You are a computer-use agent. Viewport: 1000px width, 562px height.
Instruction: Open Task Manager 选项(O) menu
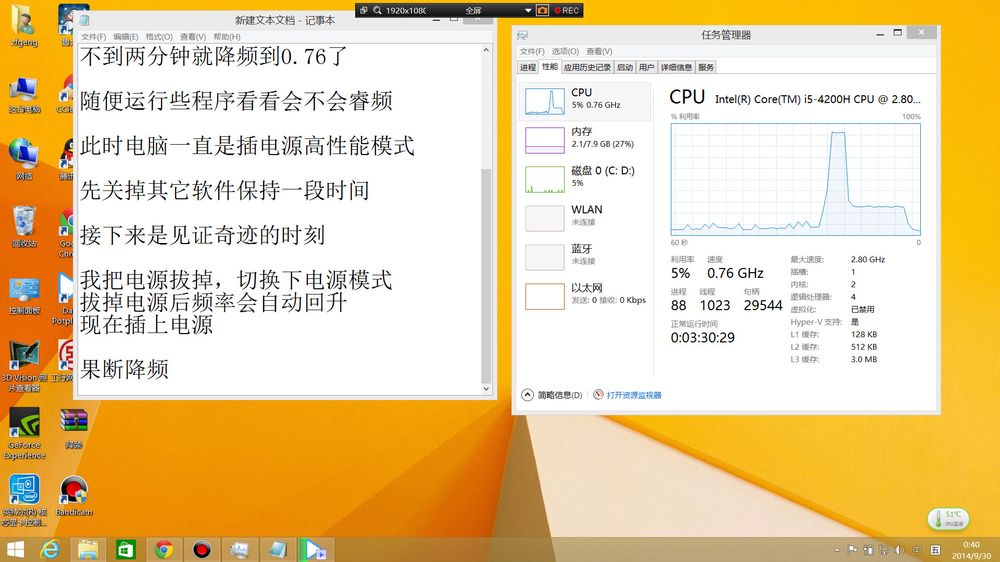(565, 51)
